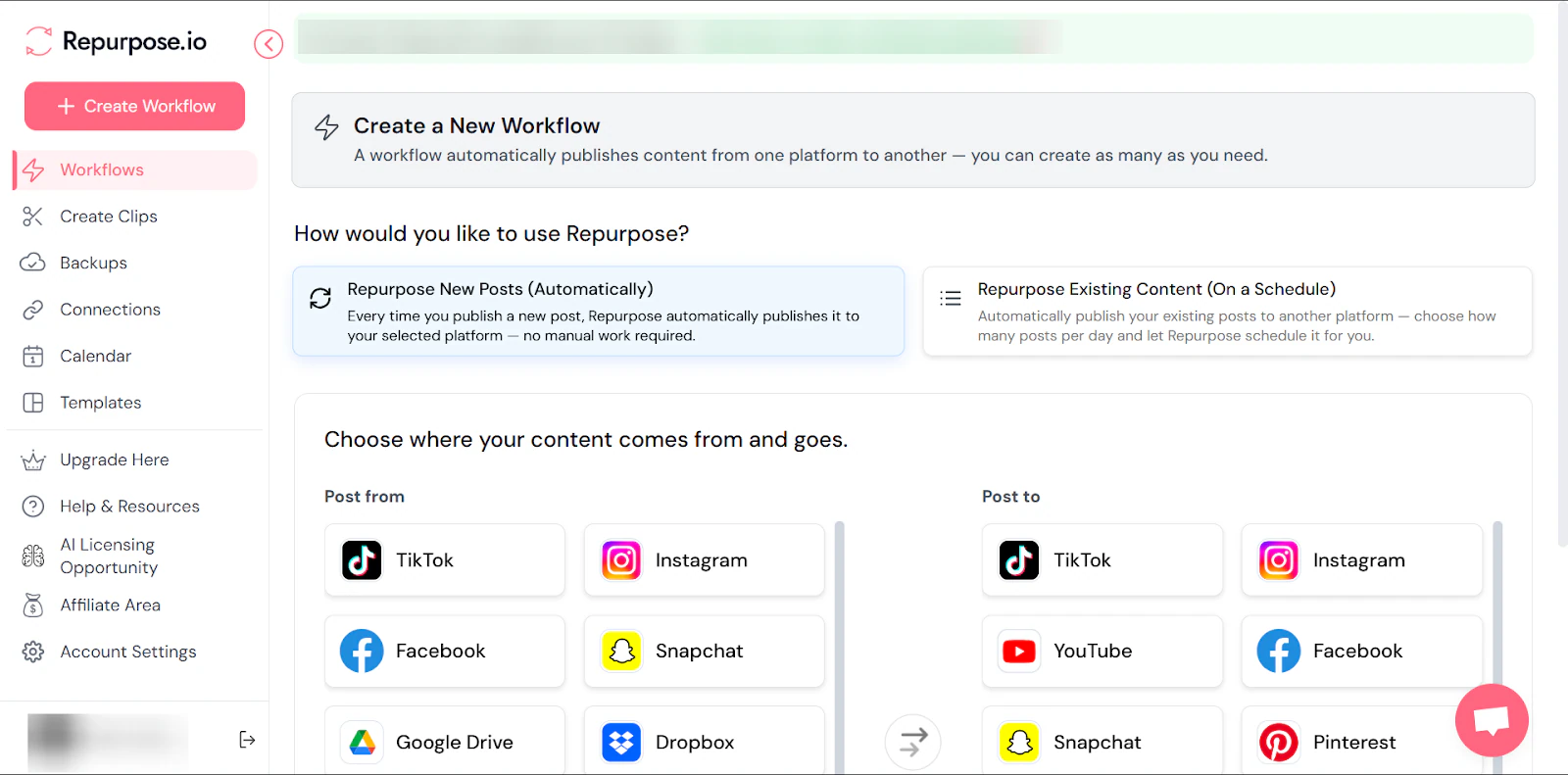Open Affiliate Area
1568x775 pixels.
(110, 605)
